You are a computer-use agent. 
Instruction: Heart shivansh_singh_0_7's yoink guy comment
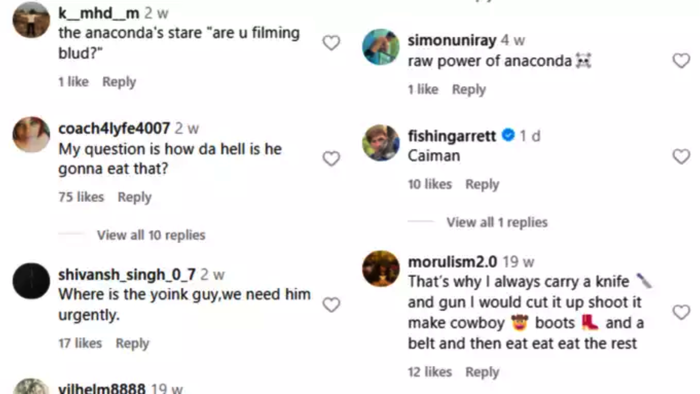331,305
